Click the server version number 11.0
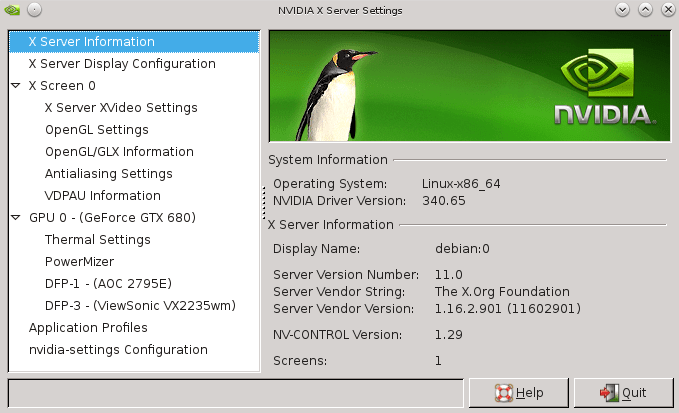Viewport: 679px width, 413px height. point(449,274)
